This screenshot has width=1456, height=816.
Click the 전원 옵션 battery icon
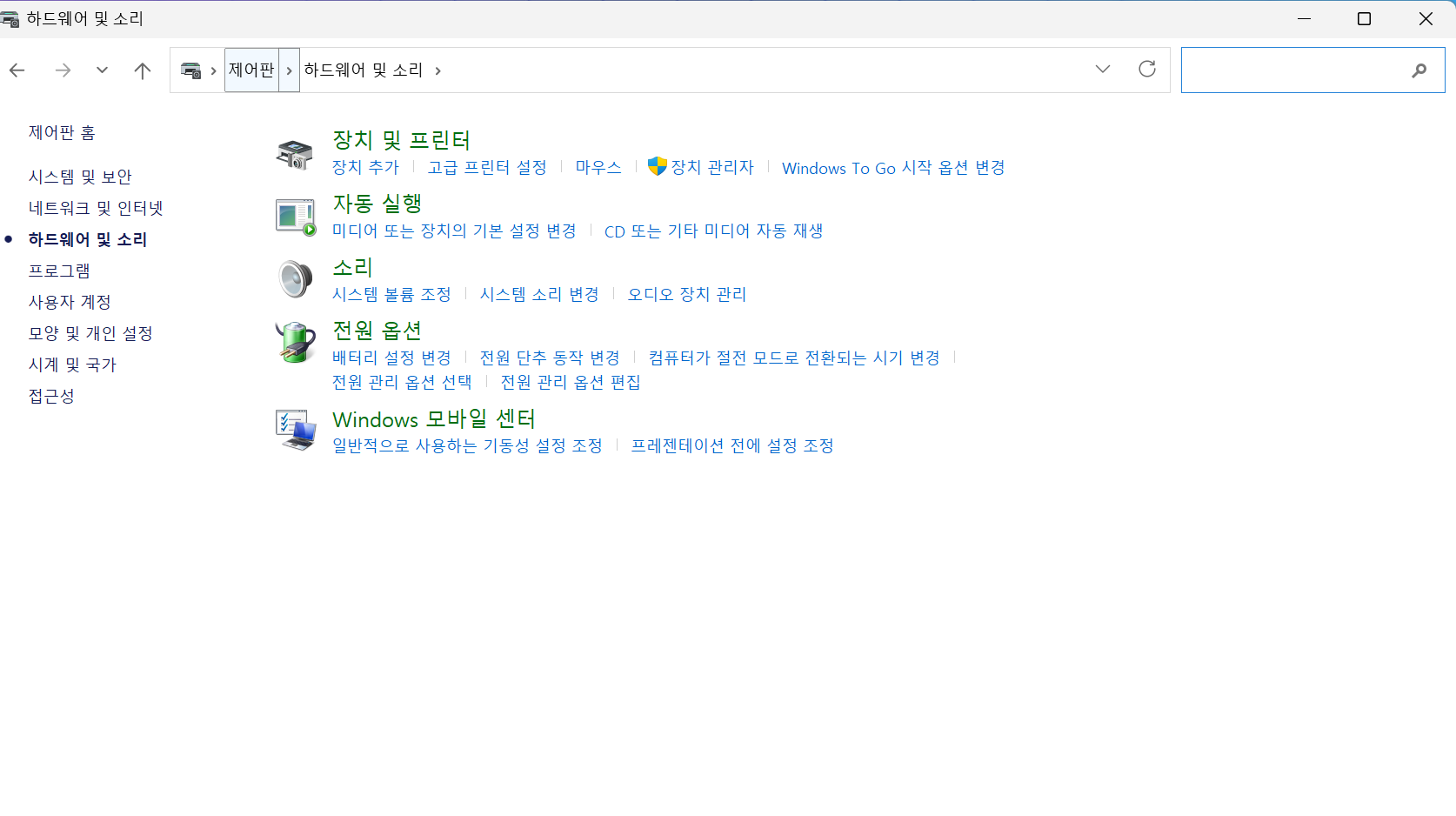pyautogui.click(x=295, y=342)
